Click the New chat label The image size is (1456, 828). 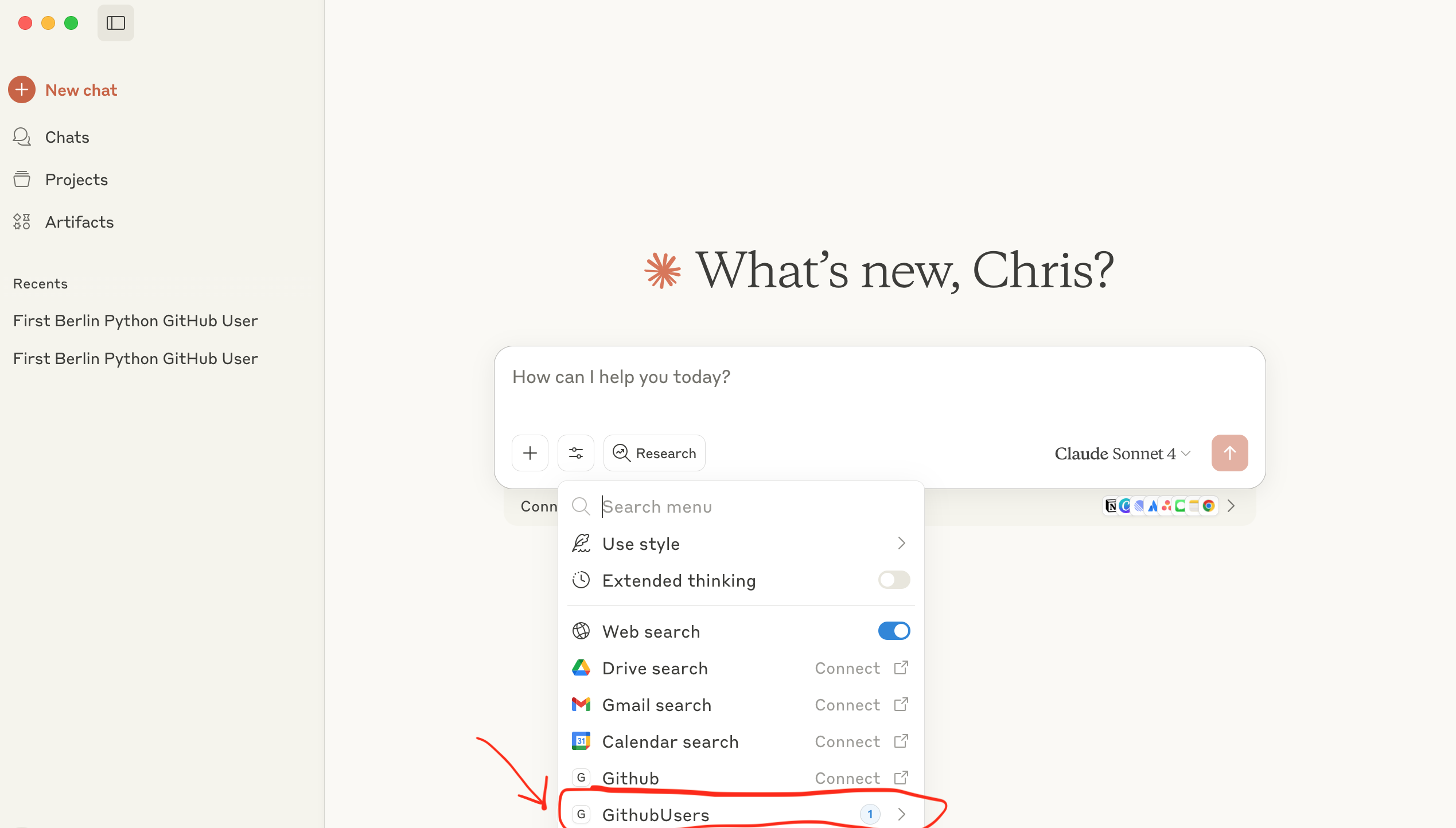81,90
